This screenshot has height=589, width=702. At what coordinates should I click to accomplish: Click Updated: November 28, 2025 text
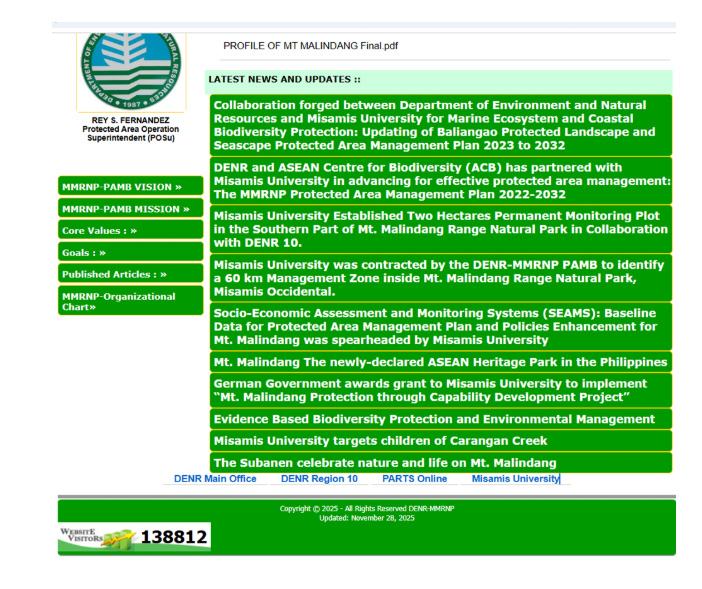click(367, 518)
